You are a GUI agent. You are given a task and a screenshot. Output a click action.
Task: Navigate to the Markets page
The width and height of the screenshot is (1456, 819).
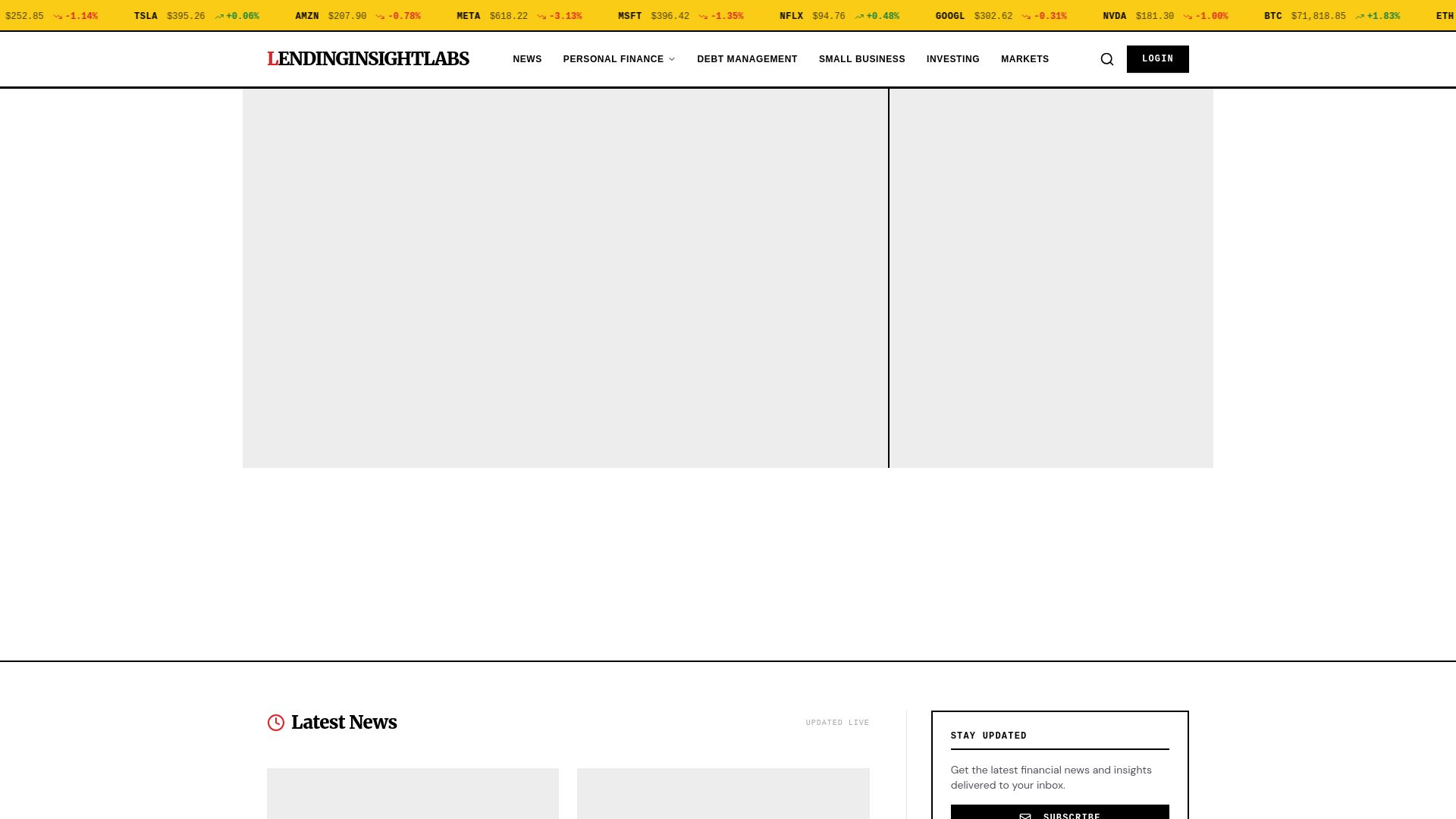point(1025,59)
